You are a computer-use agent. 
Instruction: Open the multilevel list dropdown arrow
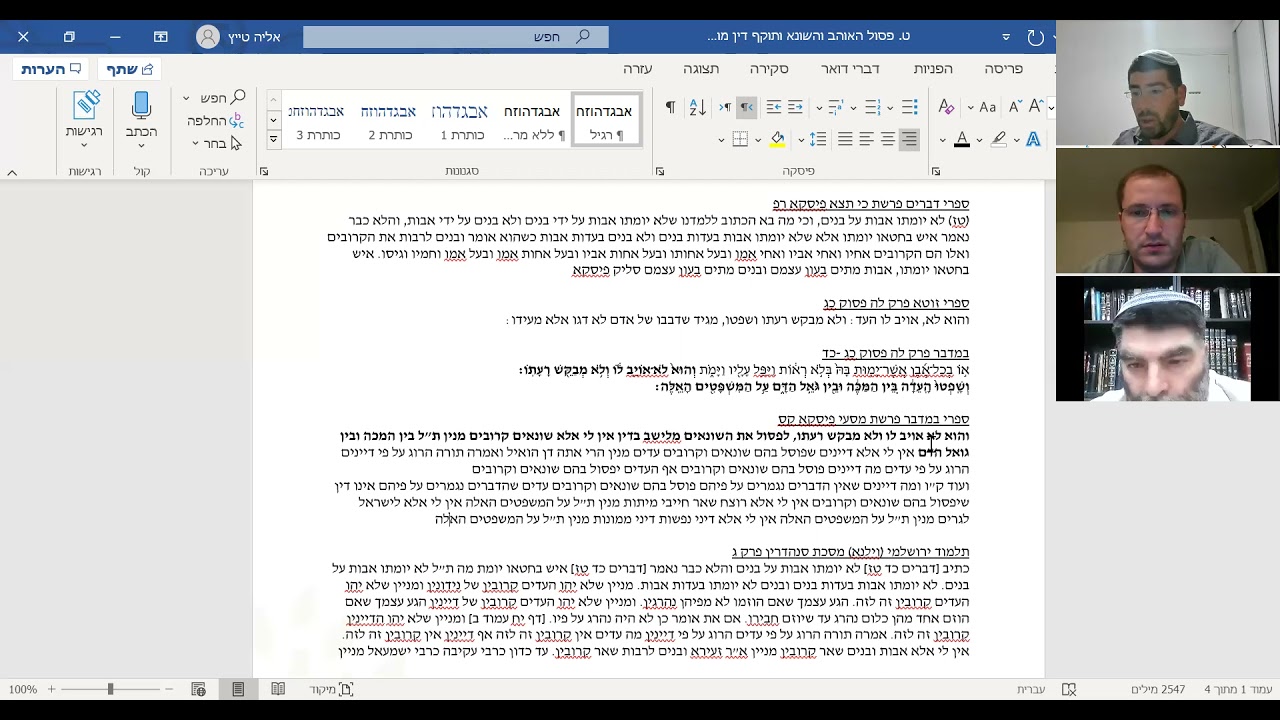pos(820,108)
